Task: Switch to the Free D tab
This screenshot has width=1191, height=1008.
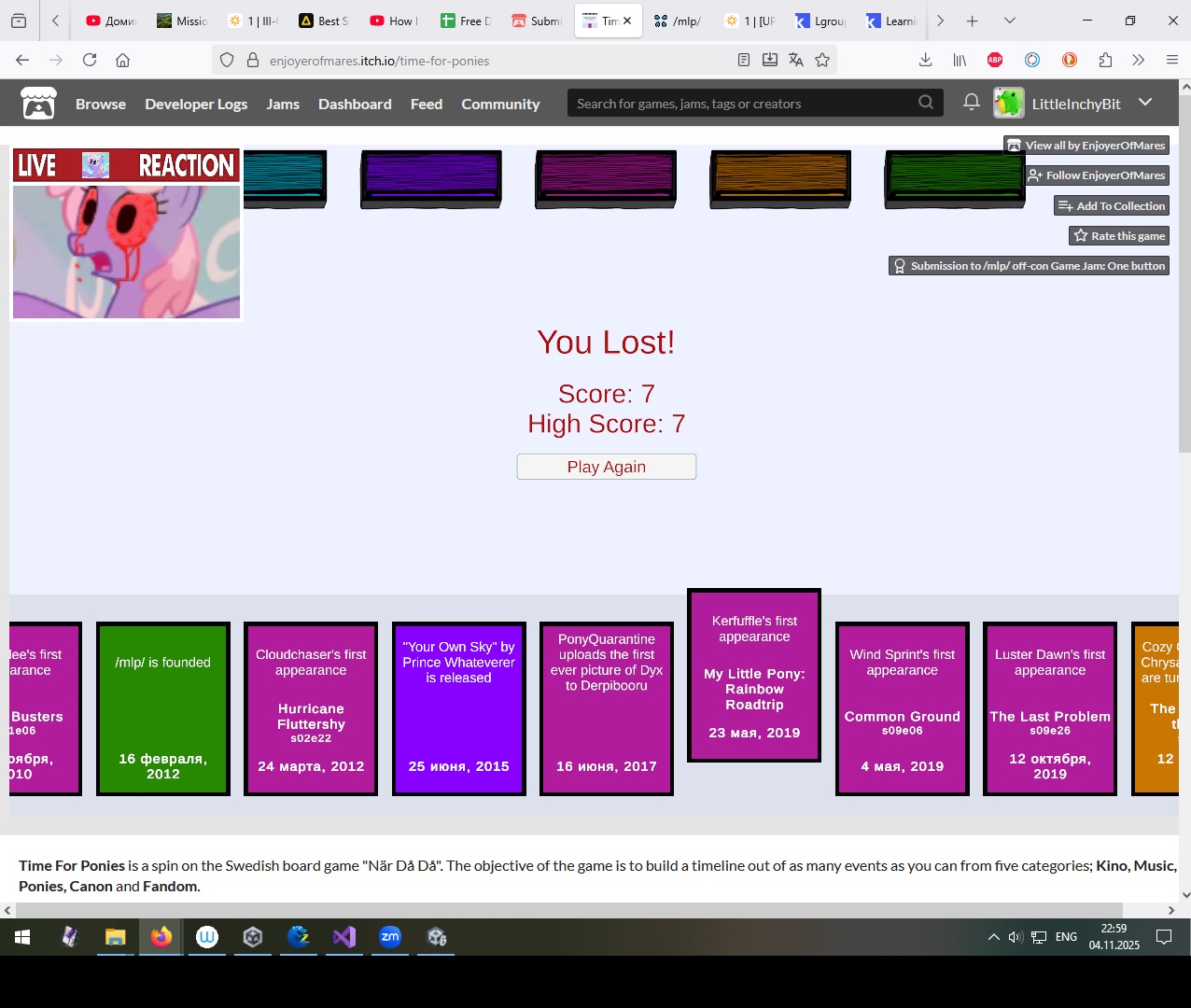Action: (466, 21)
